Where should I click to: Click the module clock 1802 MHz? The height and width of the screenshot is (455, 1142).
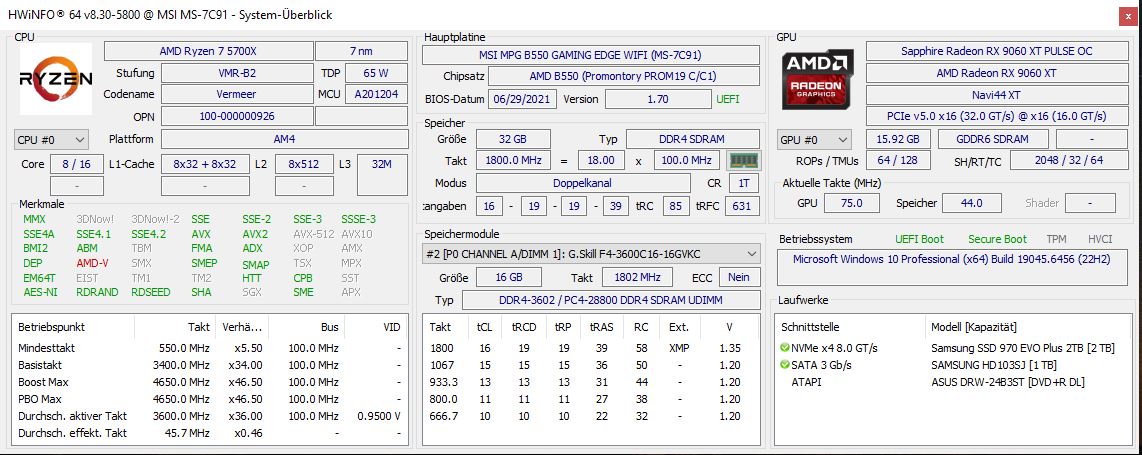click(637, 277)
